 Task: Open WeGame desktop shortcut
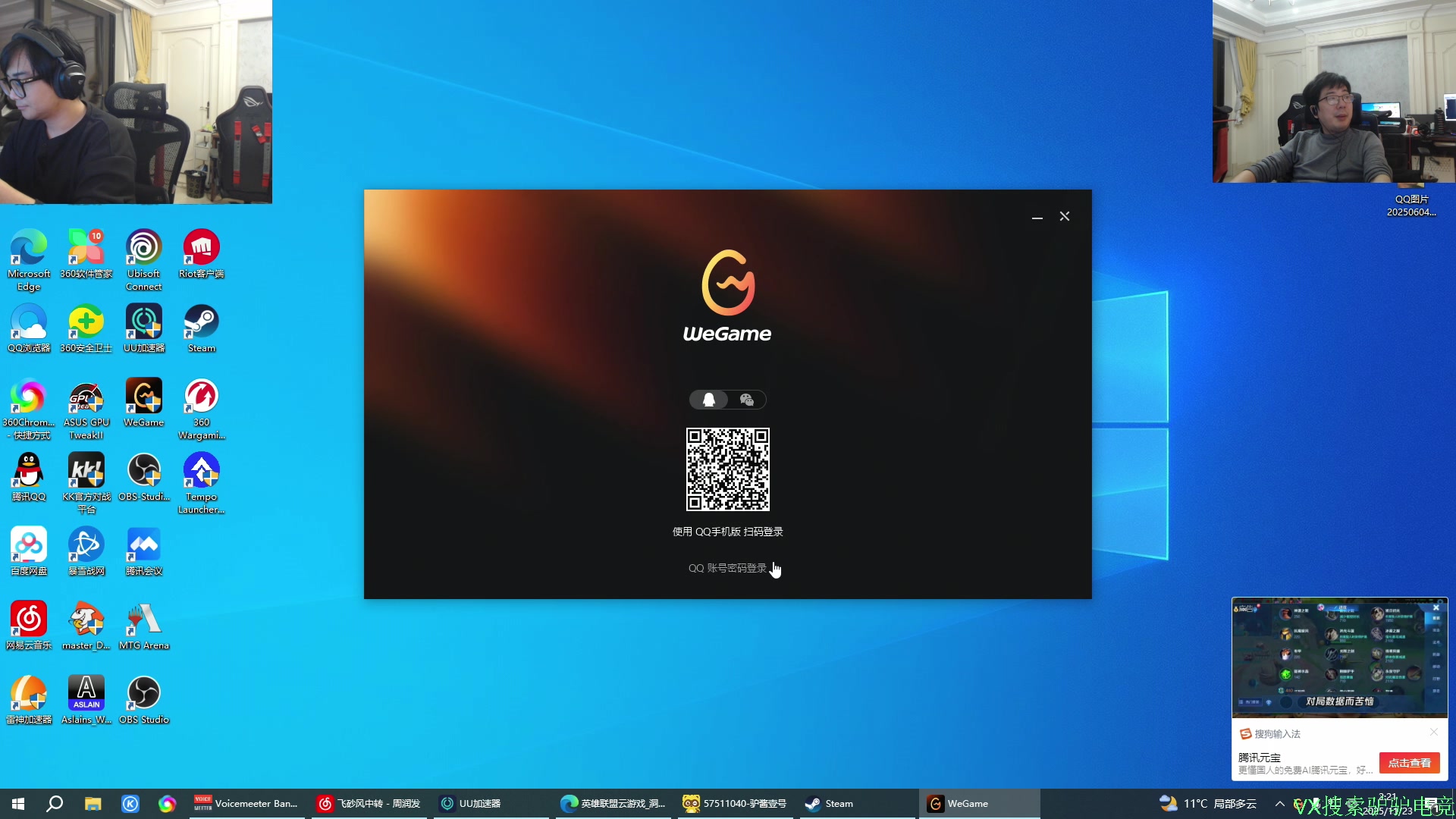pos(144,402)
